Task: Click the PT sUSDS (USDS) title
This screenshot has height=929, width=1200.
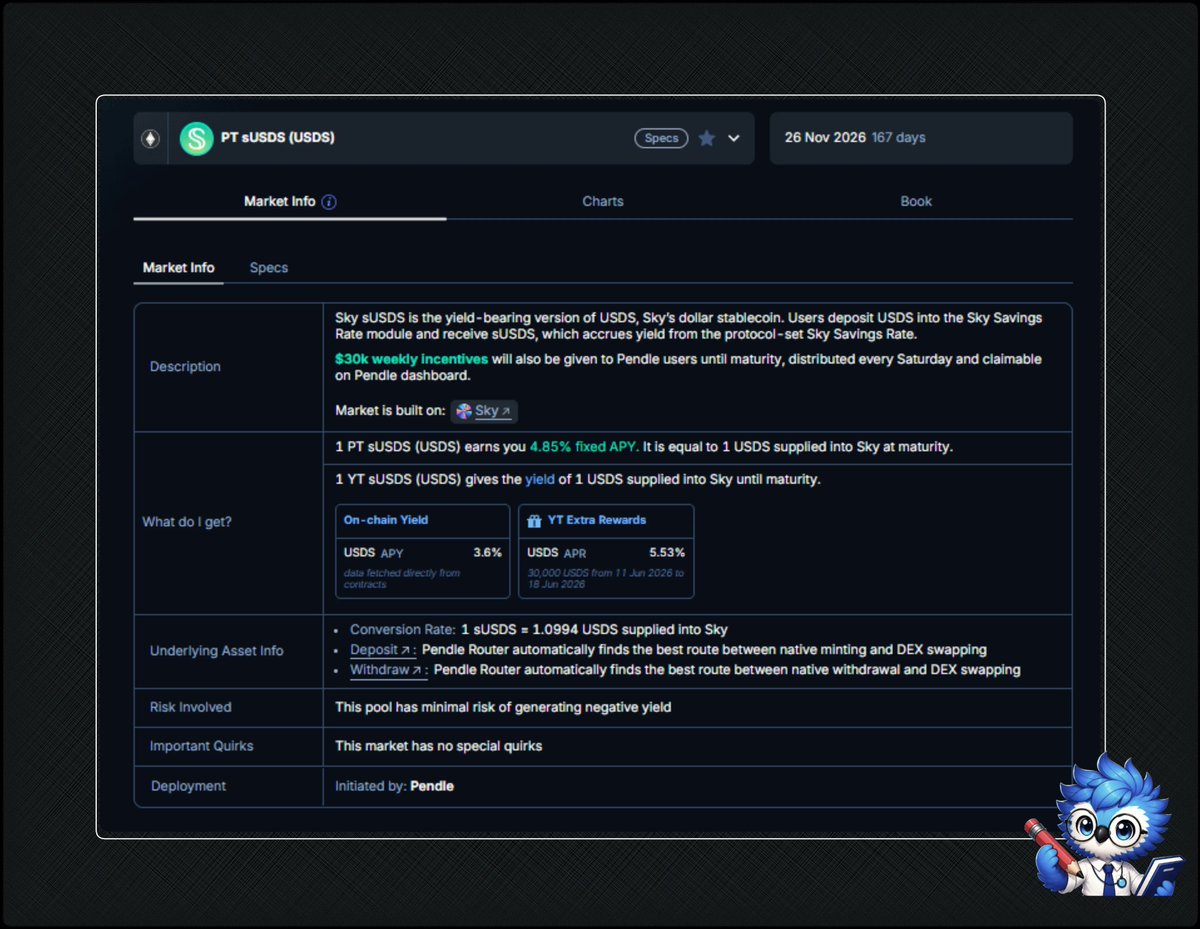Action: [278, 138]
